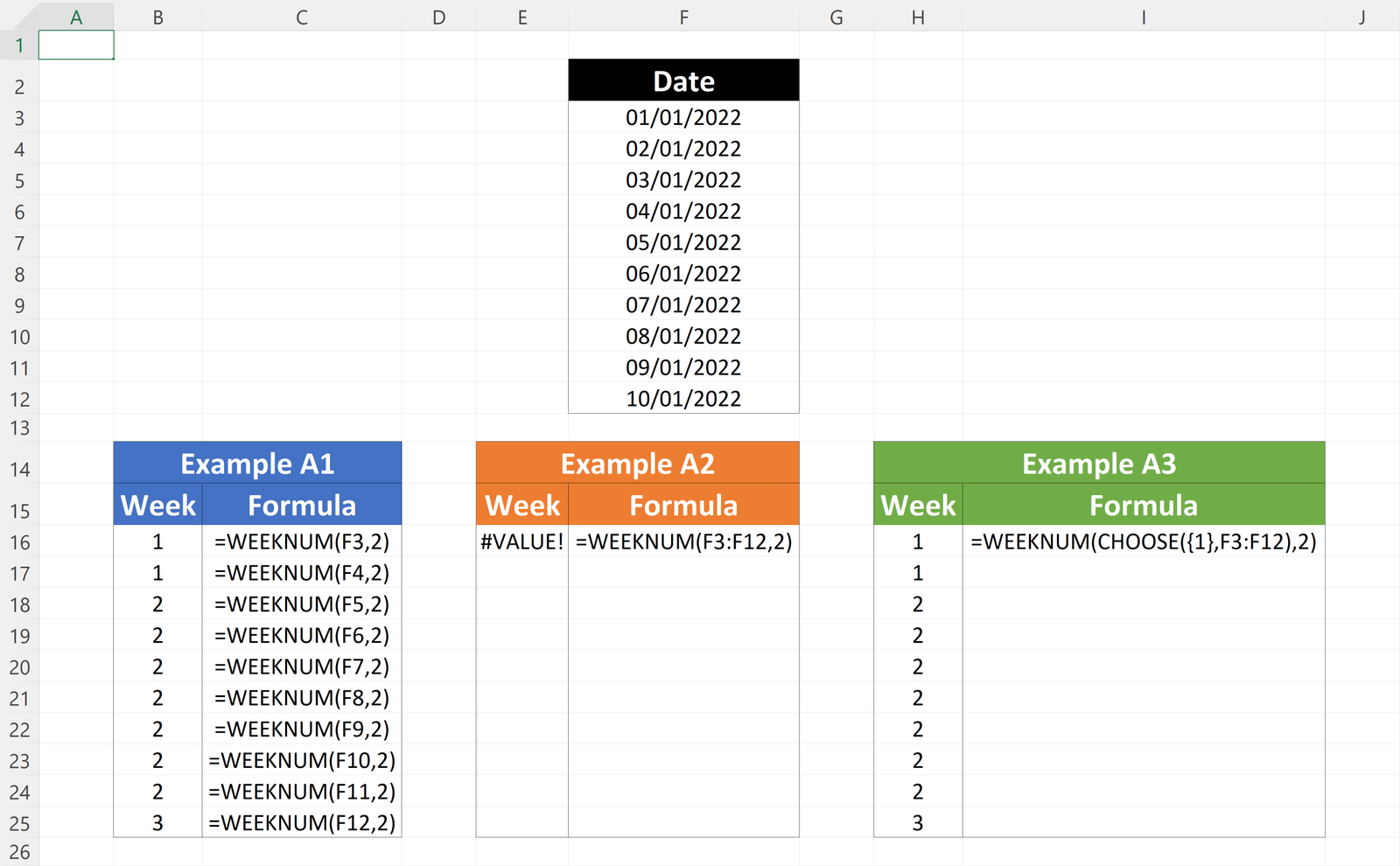
Task: Select the 10/01/2022 date cell
Action: [x=683, y=399]
